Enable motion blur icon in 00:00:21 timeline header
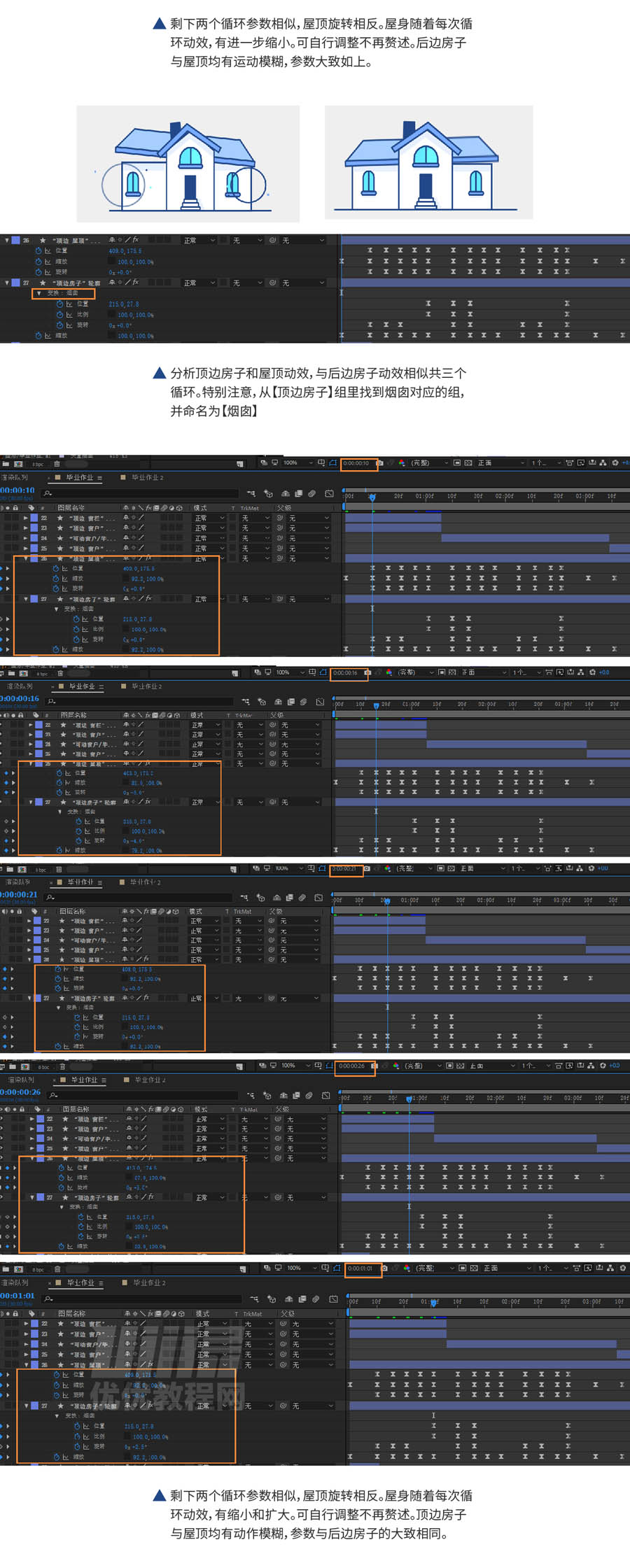This screenshot has height=1568, width=630. coord(302,897)
